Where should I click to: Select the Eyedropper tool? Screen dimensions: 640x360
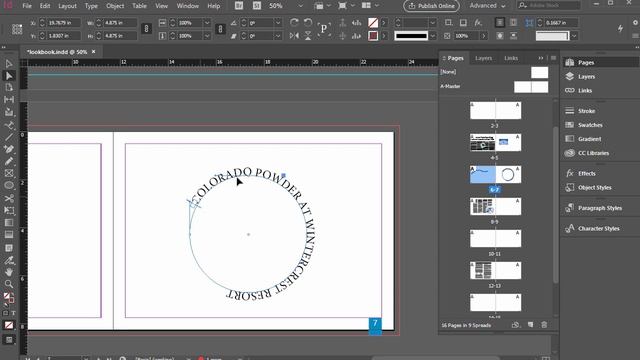[x=9, y=260]
